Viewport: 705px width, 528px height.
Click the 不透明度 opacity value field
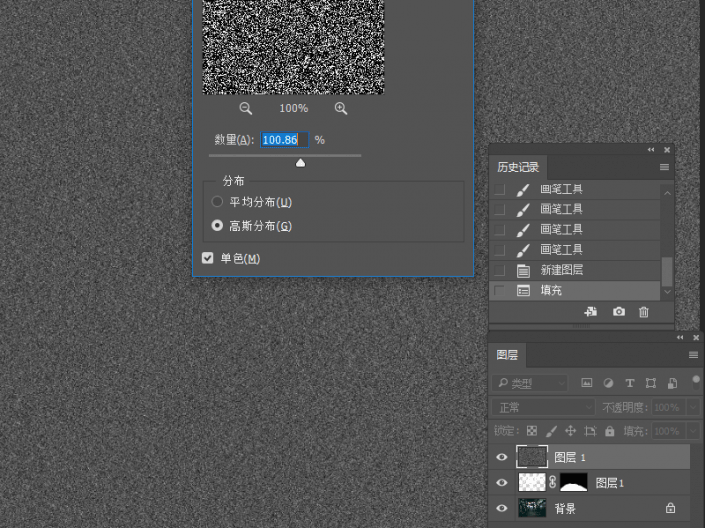[x=668, y=407]
